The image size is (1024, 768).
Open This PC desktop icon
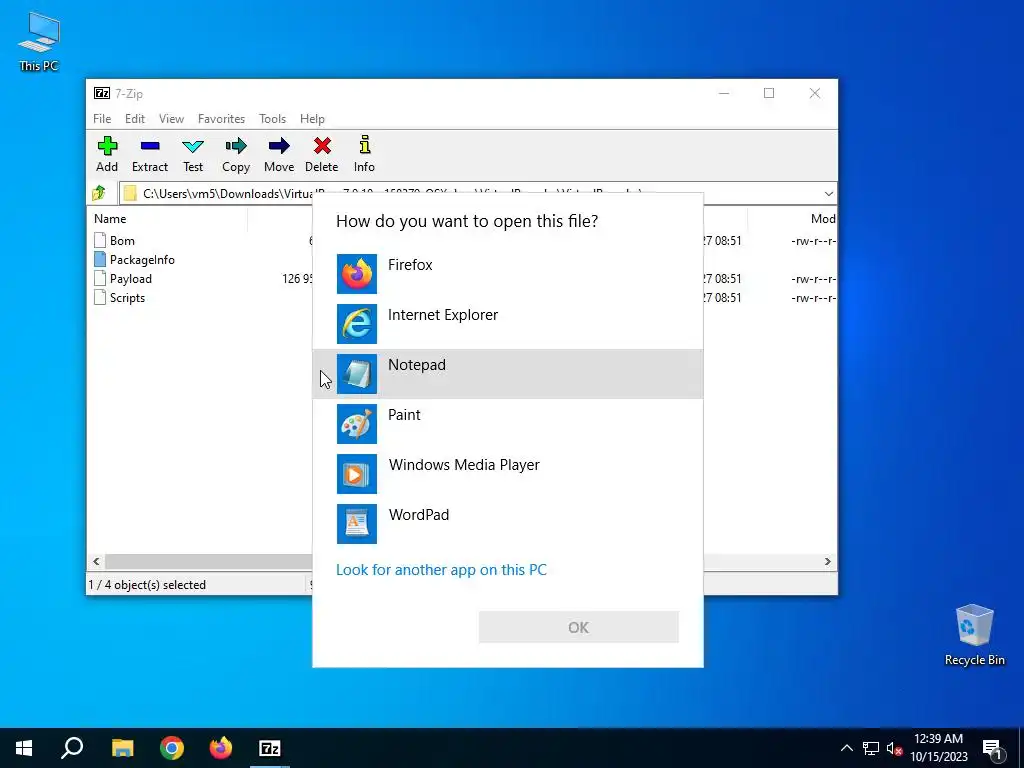[x=39, y=41]
